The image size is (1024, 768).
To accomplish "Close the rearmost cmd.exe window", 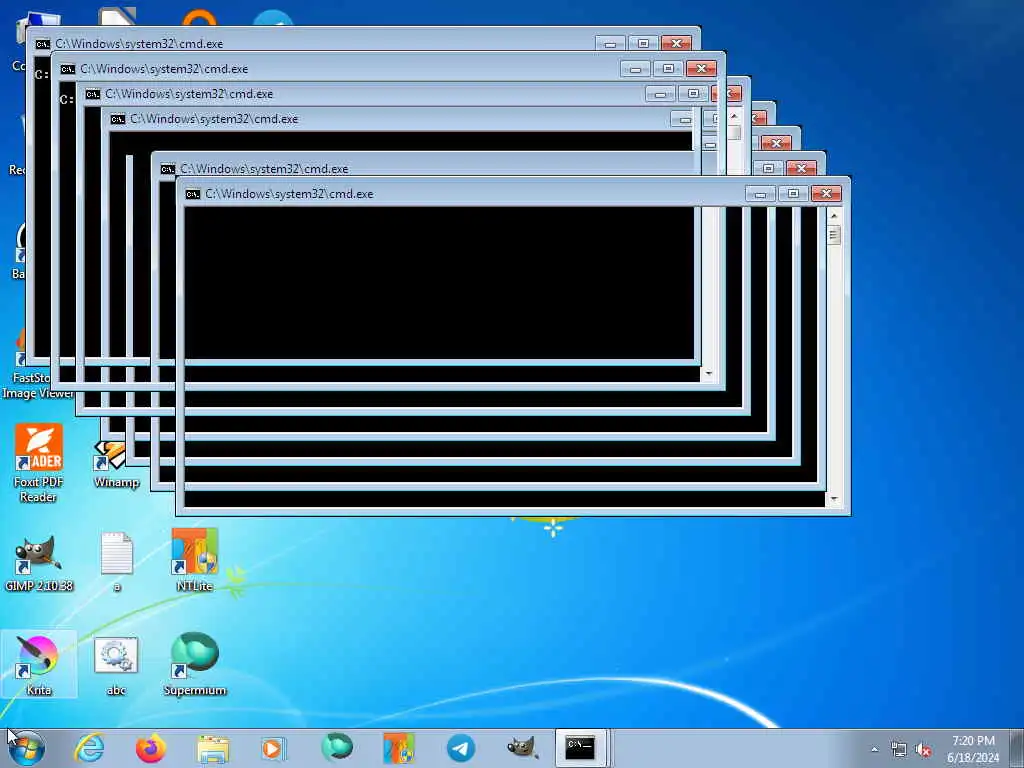I will pyautogui.click(x=676, y=43).
